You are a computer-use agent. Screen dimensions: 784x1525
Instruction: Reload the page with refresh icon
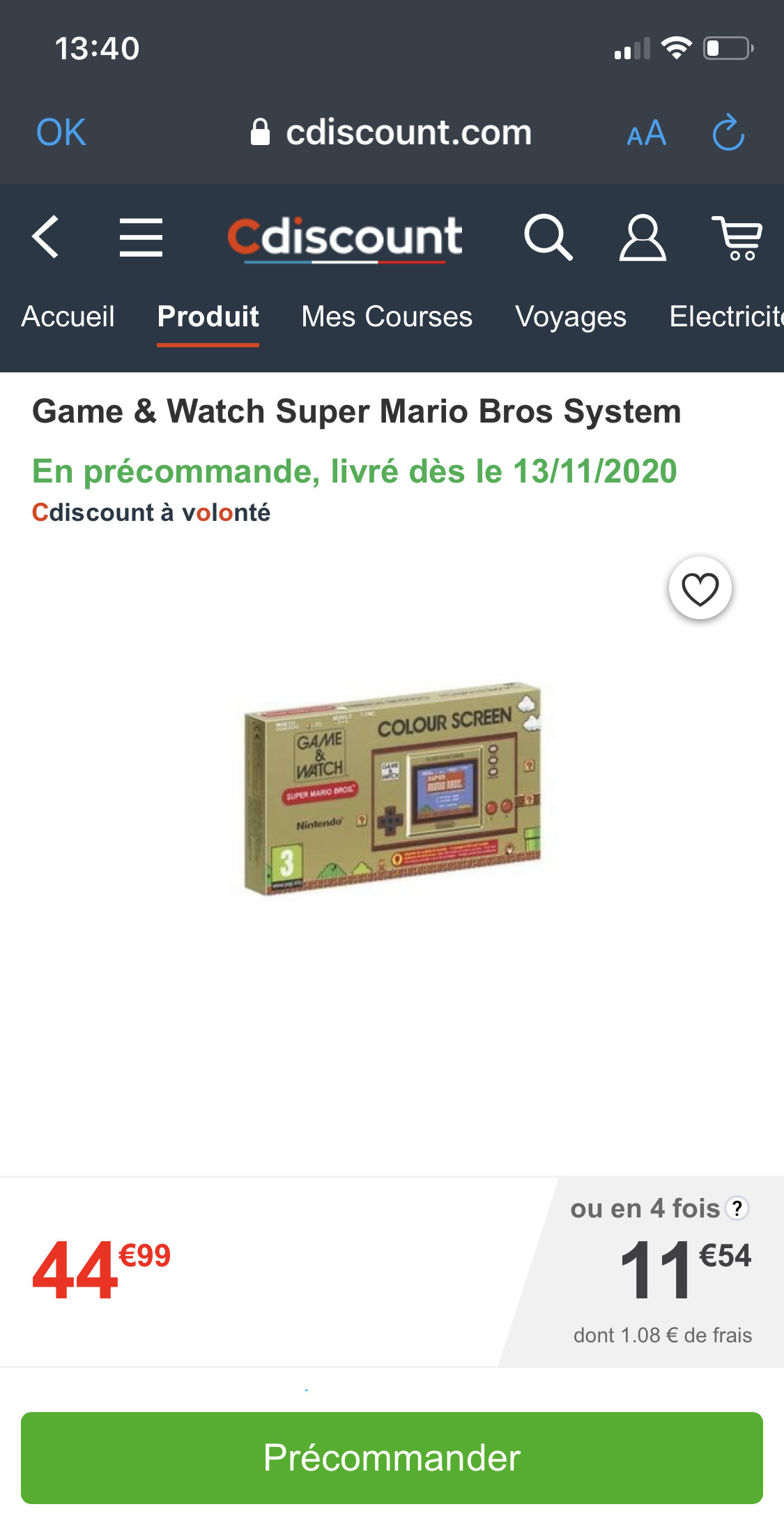coord(728,132)
